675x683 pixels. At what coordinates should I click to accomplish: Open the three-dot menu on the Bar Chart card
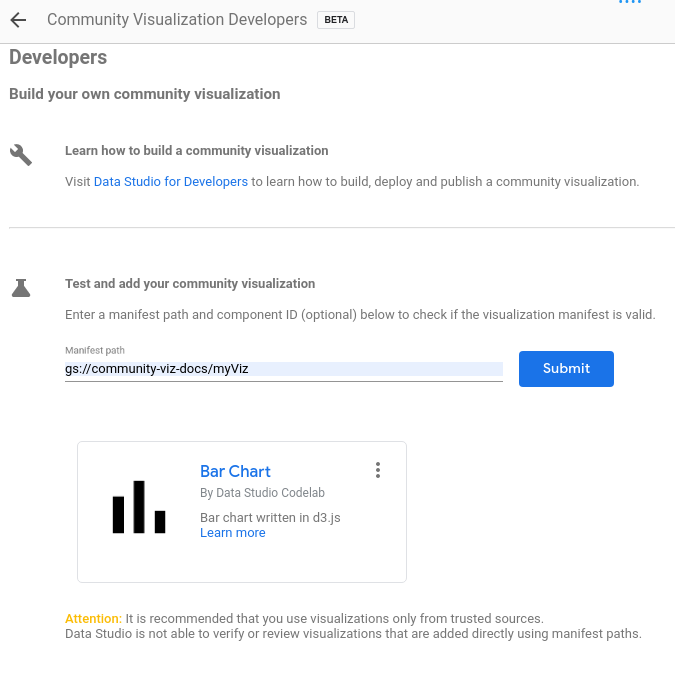pyautogui.click(x=377, y=470)
